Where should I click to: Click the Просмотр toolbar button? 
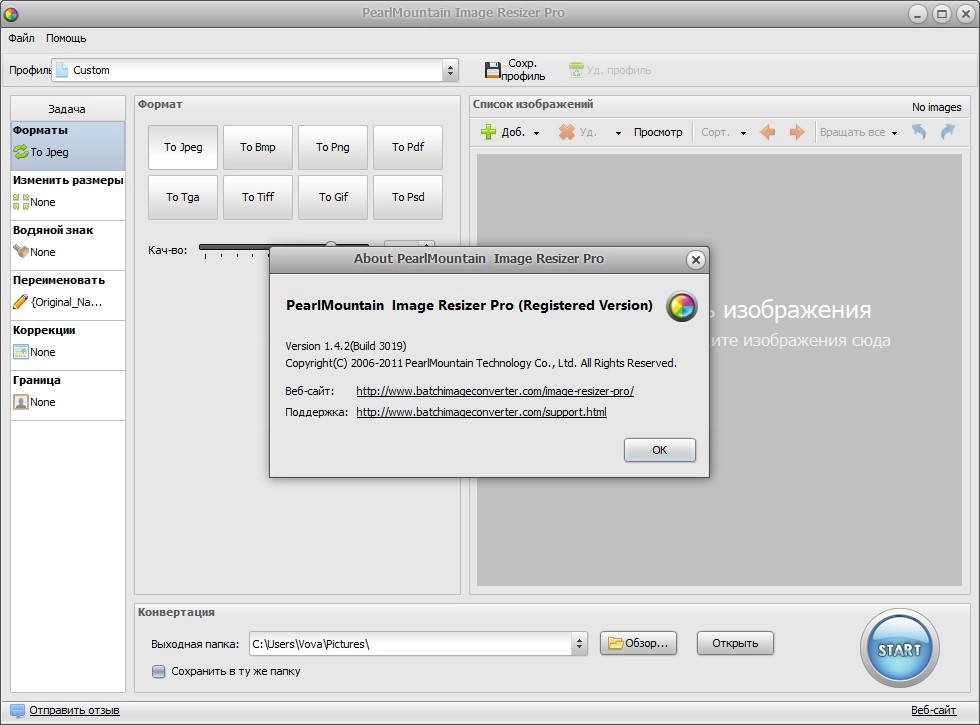658,132
